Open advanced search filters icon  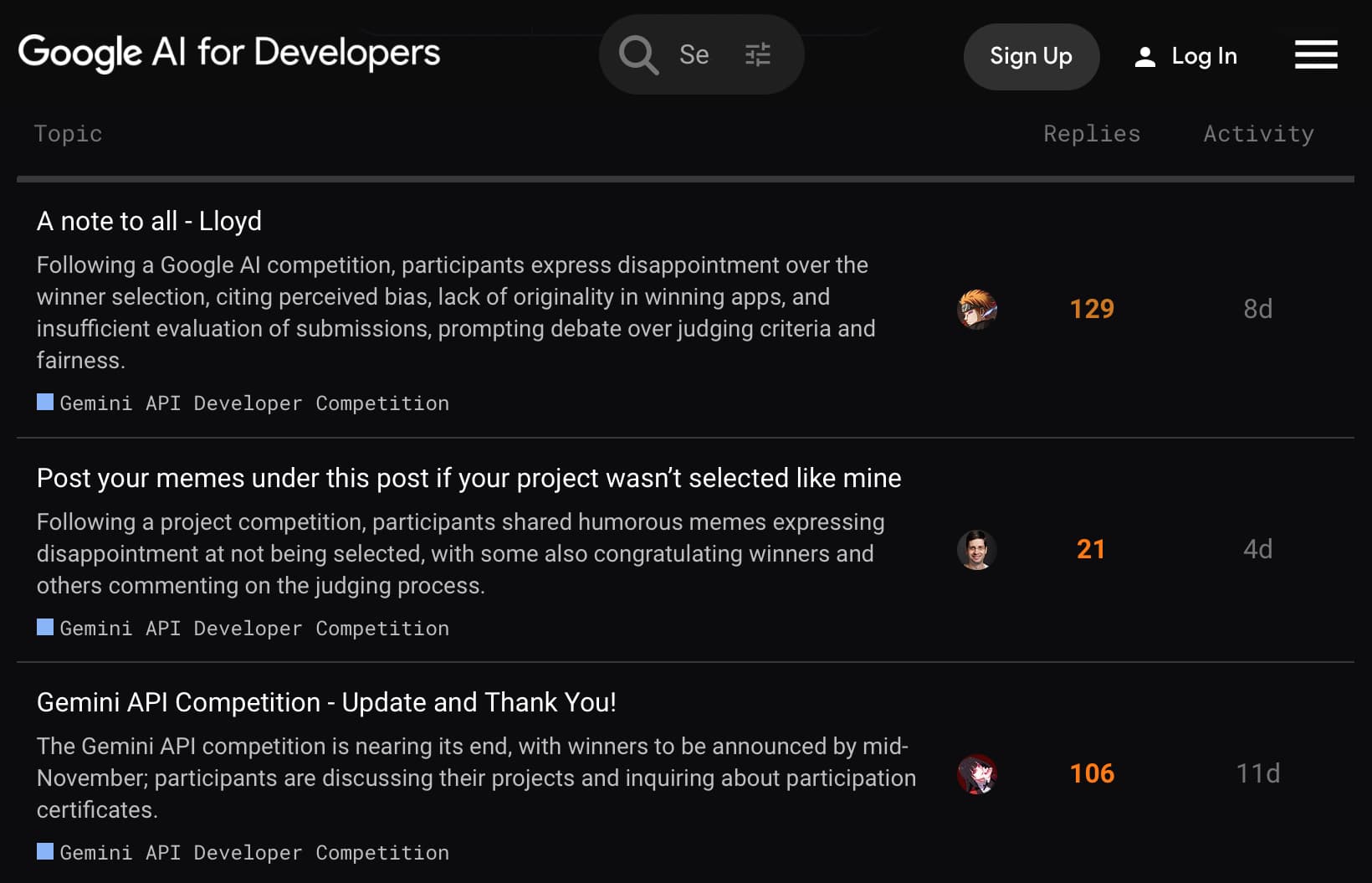(x=758, y=55)
